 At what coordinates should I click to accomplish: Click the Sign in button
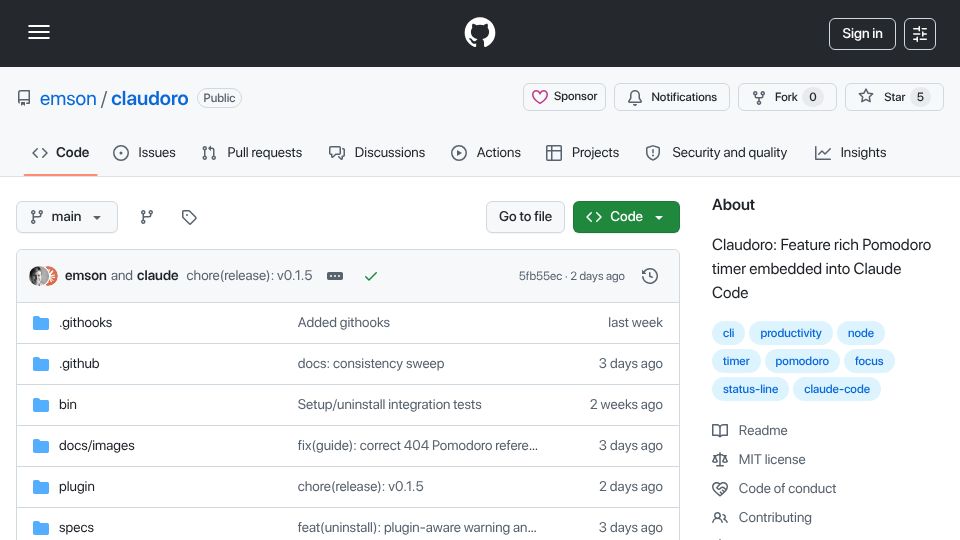pyautogui.click(x=862, y=34)
